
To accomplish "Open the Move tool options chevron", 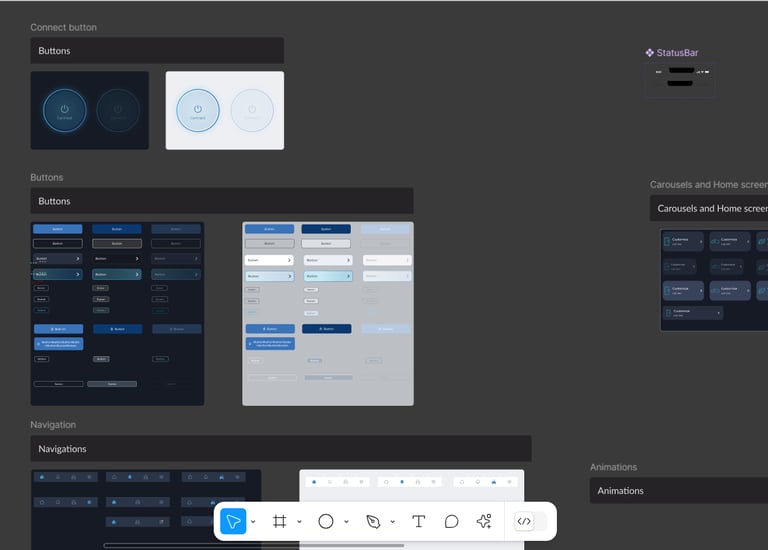I will tap(253, 522).
